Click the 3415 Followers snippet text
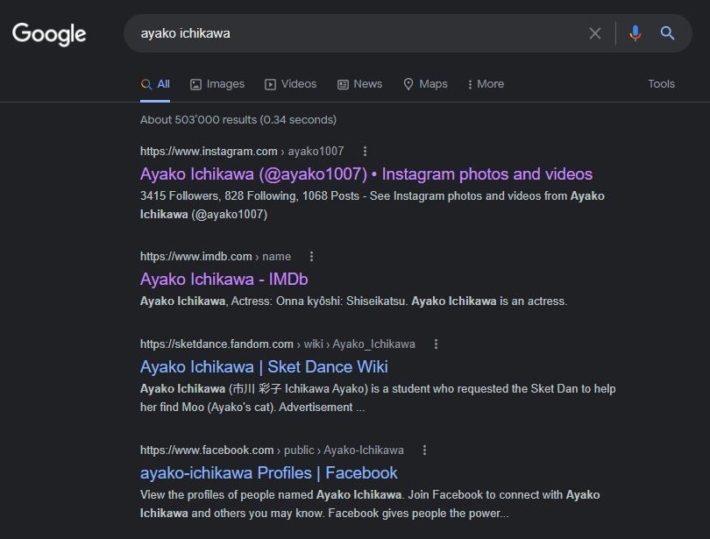 point(372,205)
